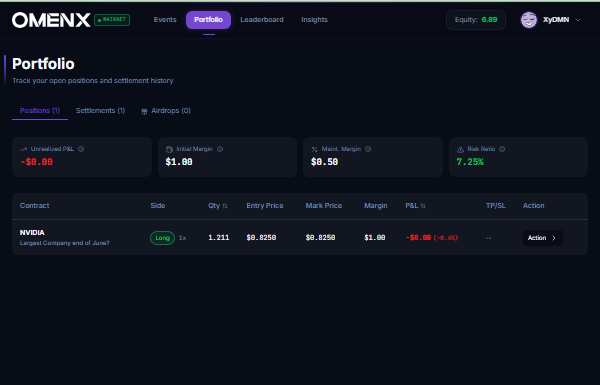The height and width of the screenshot is (385, 600).
Task: Click the wallet icon beside Initial Margin
Action: (x=169, y=149)
